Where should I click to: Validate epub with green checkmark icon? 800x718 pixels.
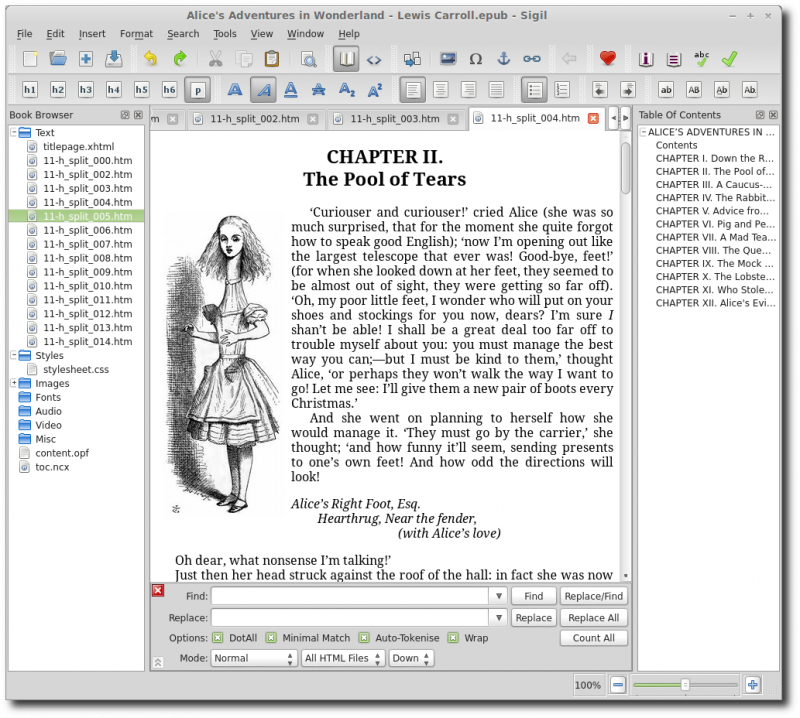[730, 59]
